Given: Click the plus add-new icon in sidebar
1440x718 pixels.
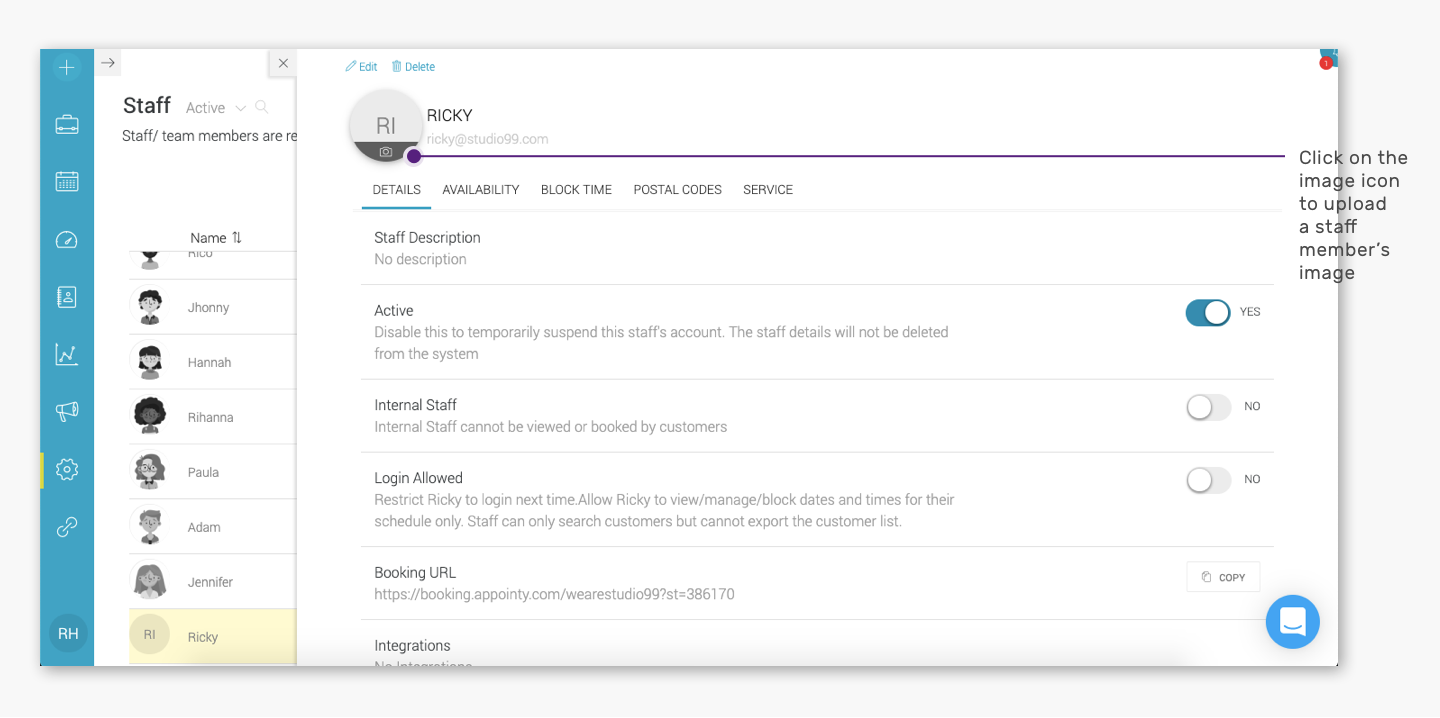Looking at the screenshot, I should (67, 68).
